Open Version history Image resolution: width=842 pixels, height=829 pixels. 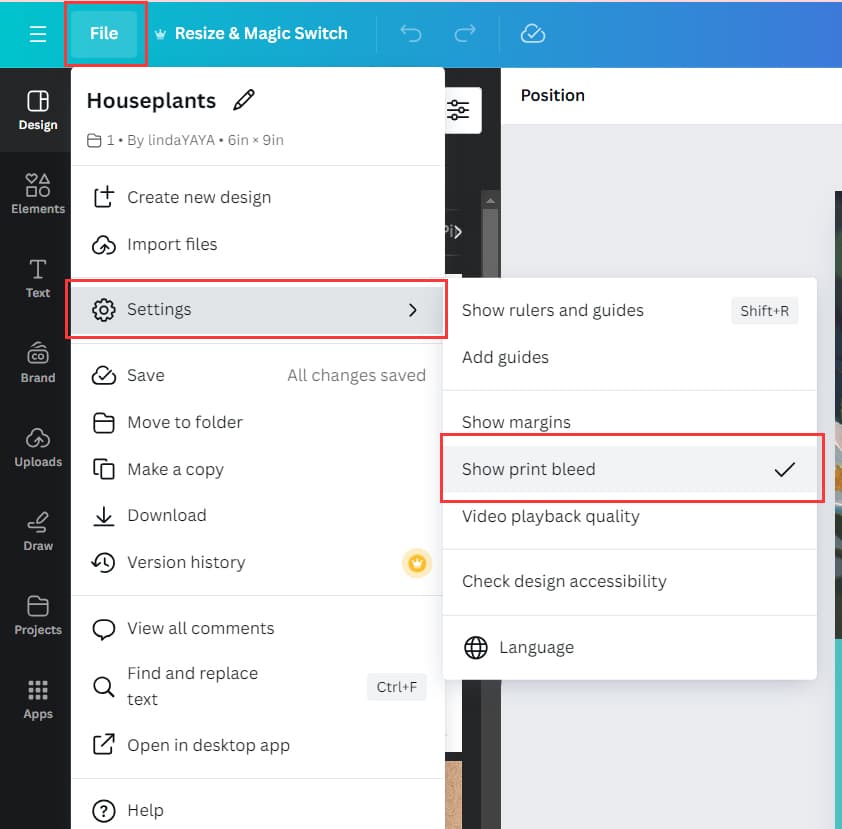point(257,562)
